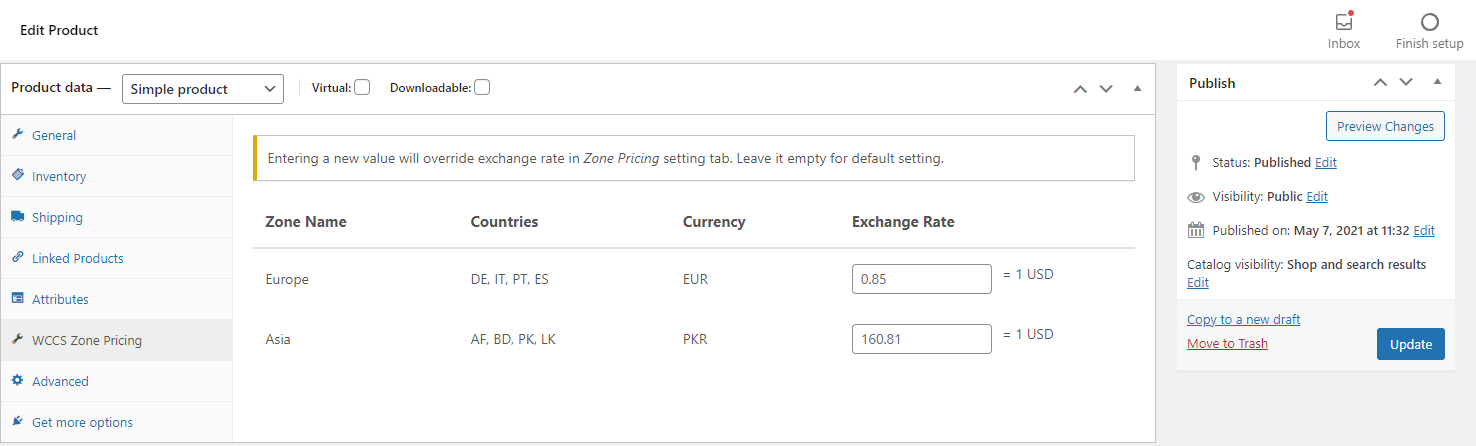Image resolution: width=1476 pixels, height=446 pixels.
Task: Open the Inbox icon
Action: click(1343, 22)
